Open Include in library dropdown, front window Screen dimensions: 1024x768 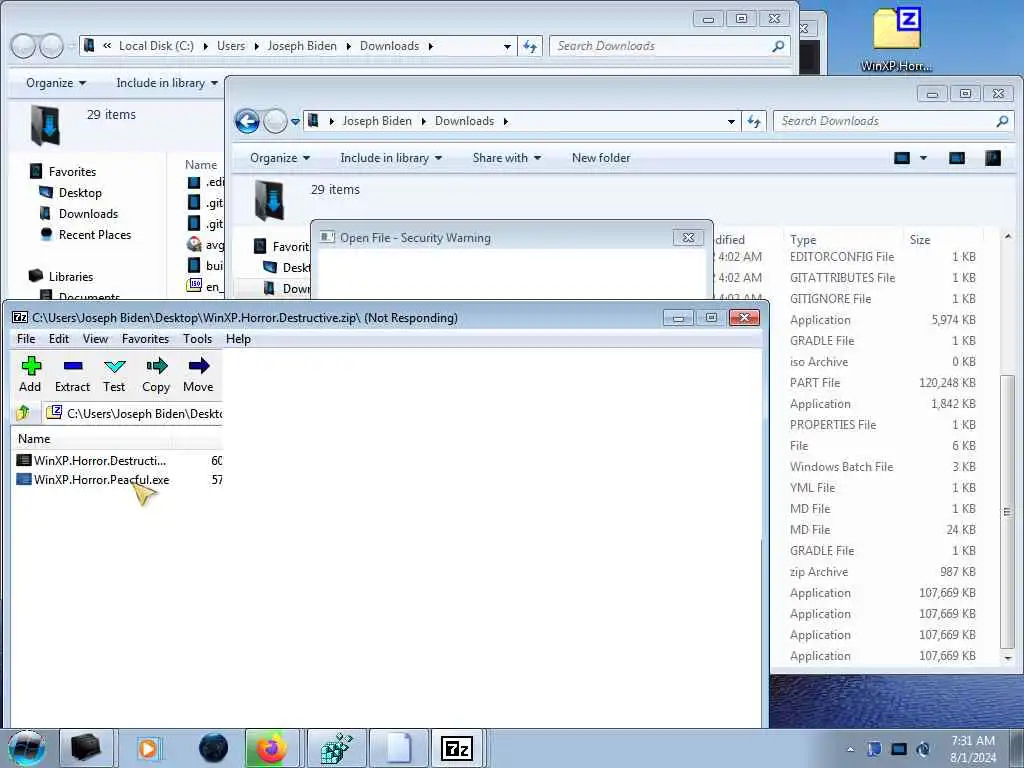coord(391,158)
